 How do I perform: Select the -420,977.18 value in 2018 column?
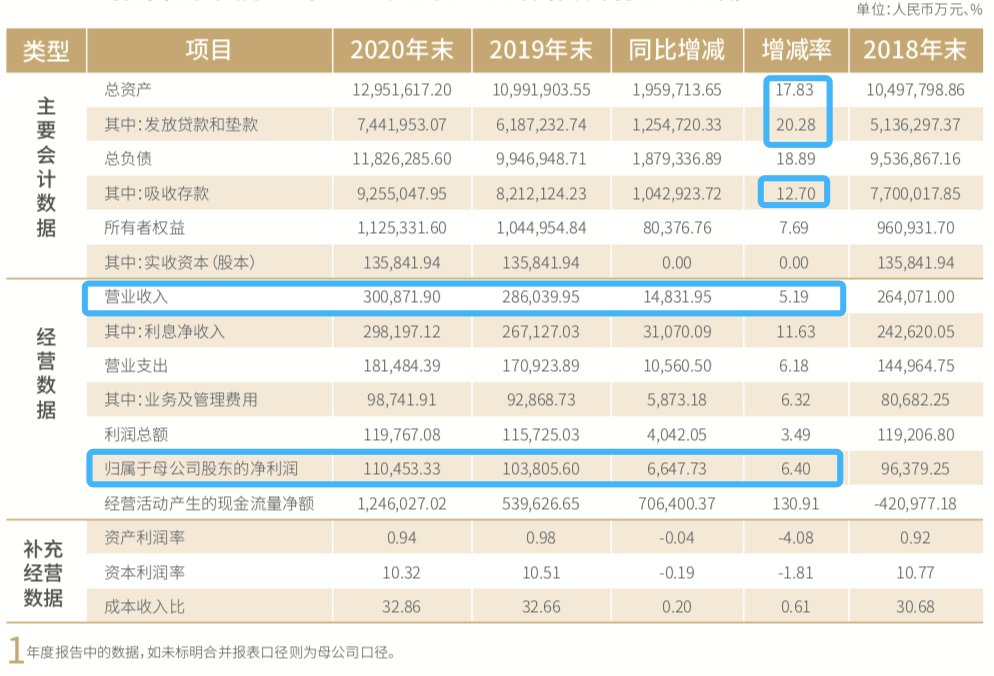coord(914,504)
